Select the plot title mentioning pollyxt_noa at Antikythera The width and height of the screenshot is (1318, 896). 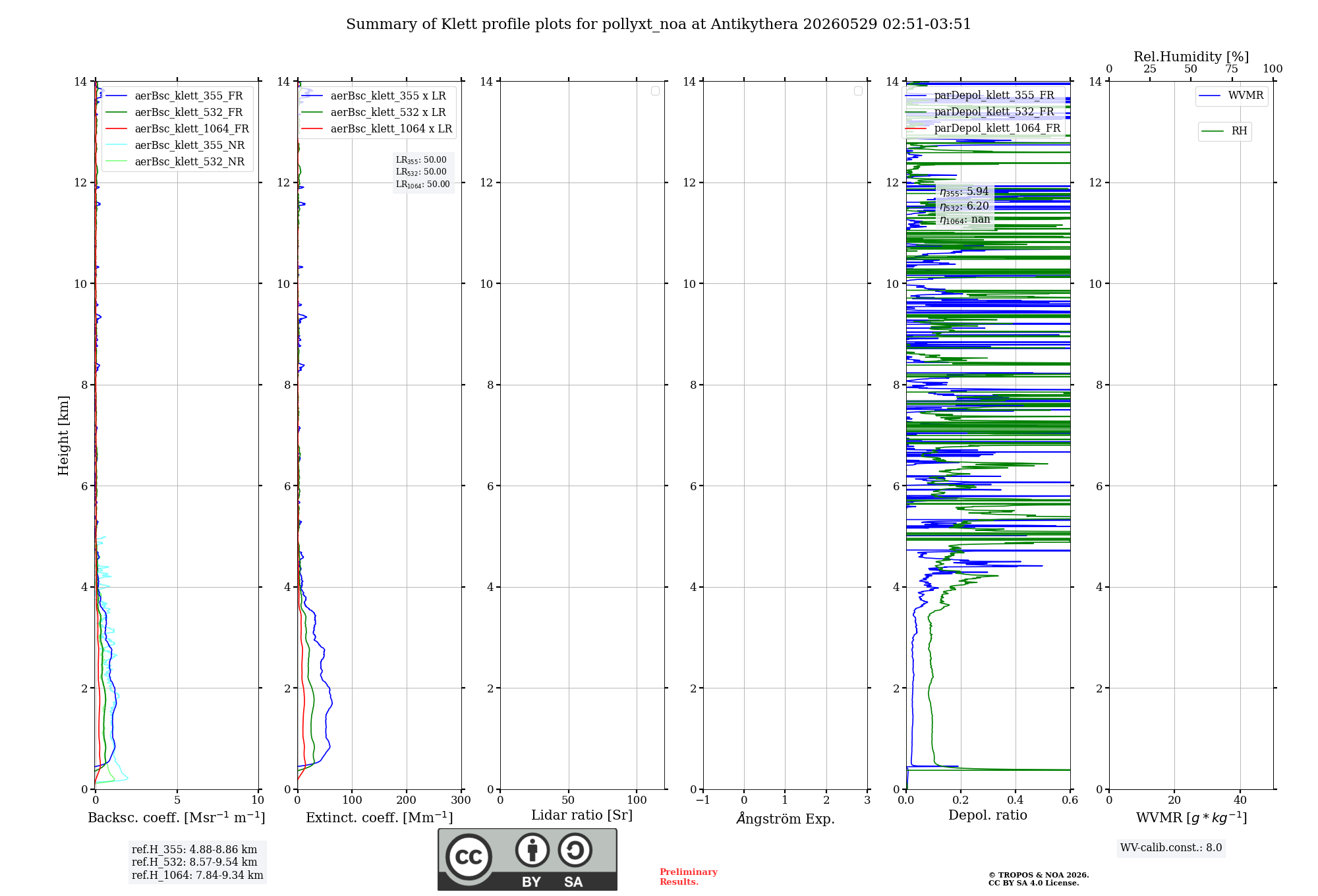[x=658, y=24]
